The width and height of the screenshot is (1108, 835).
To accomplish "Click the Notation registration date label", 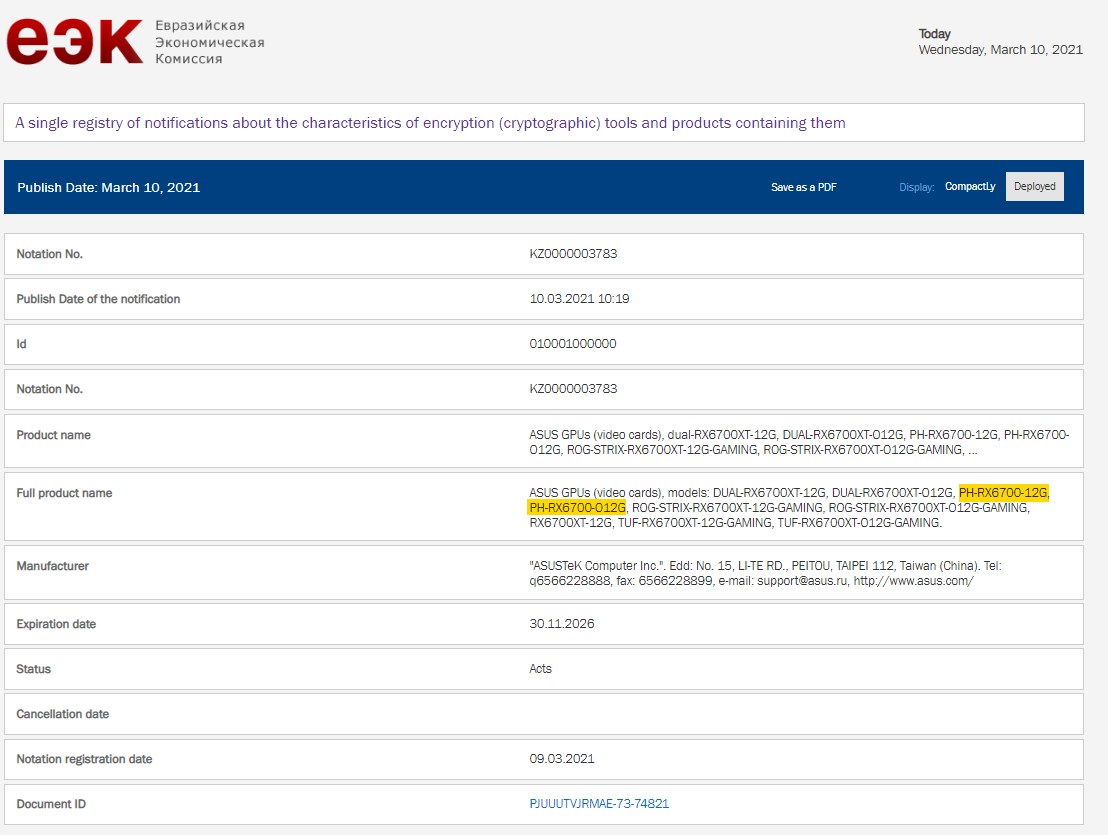I will tap(84, 759).
